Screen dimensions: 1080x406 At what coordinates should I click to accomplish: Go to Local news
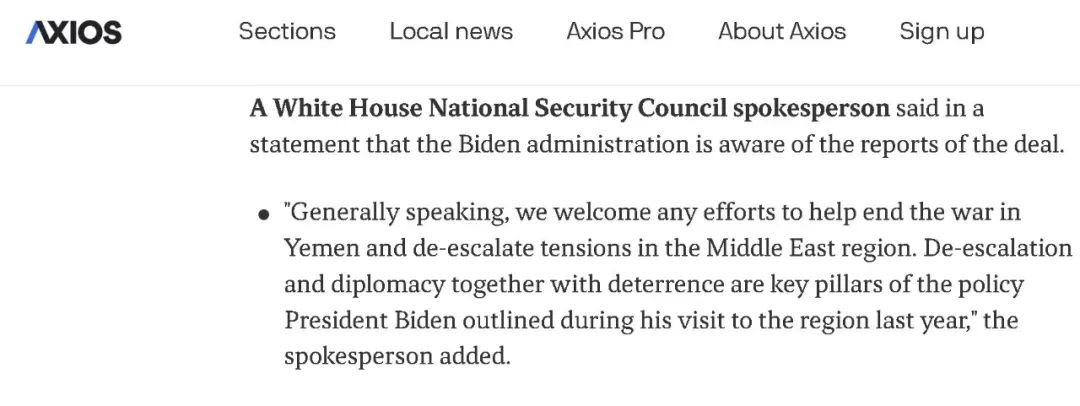(451, 32)
